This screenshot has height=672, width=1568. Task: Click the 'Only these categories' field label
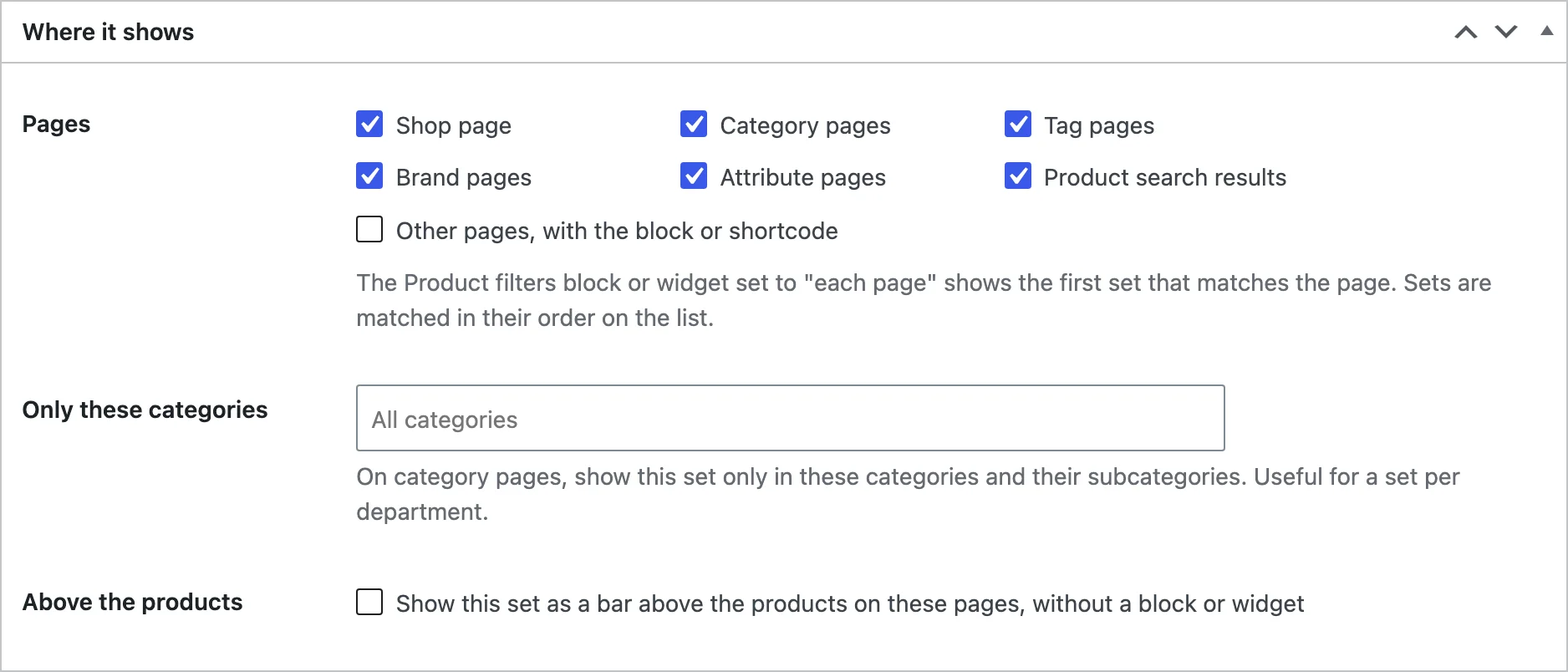(145, 410)
